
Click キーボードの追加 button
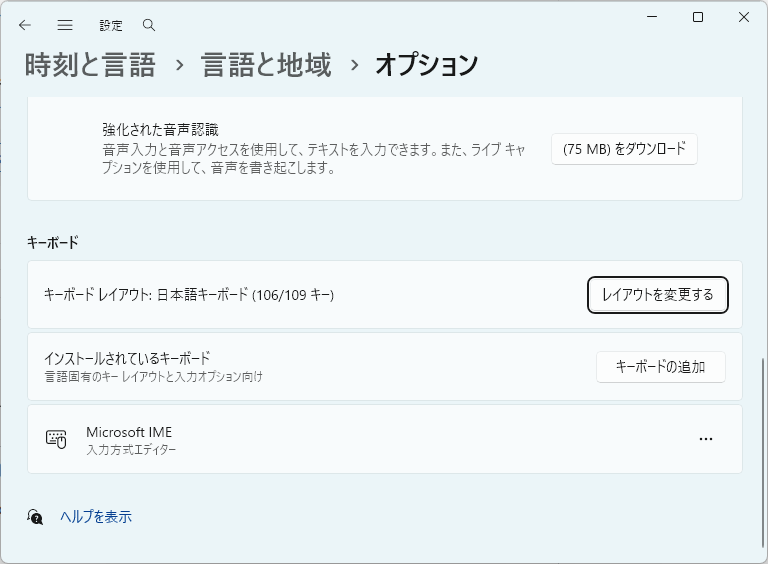coord(660,367)
